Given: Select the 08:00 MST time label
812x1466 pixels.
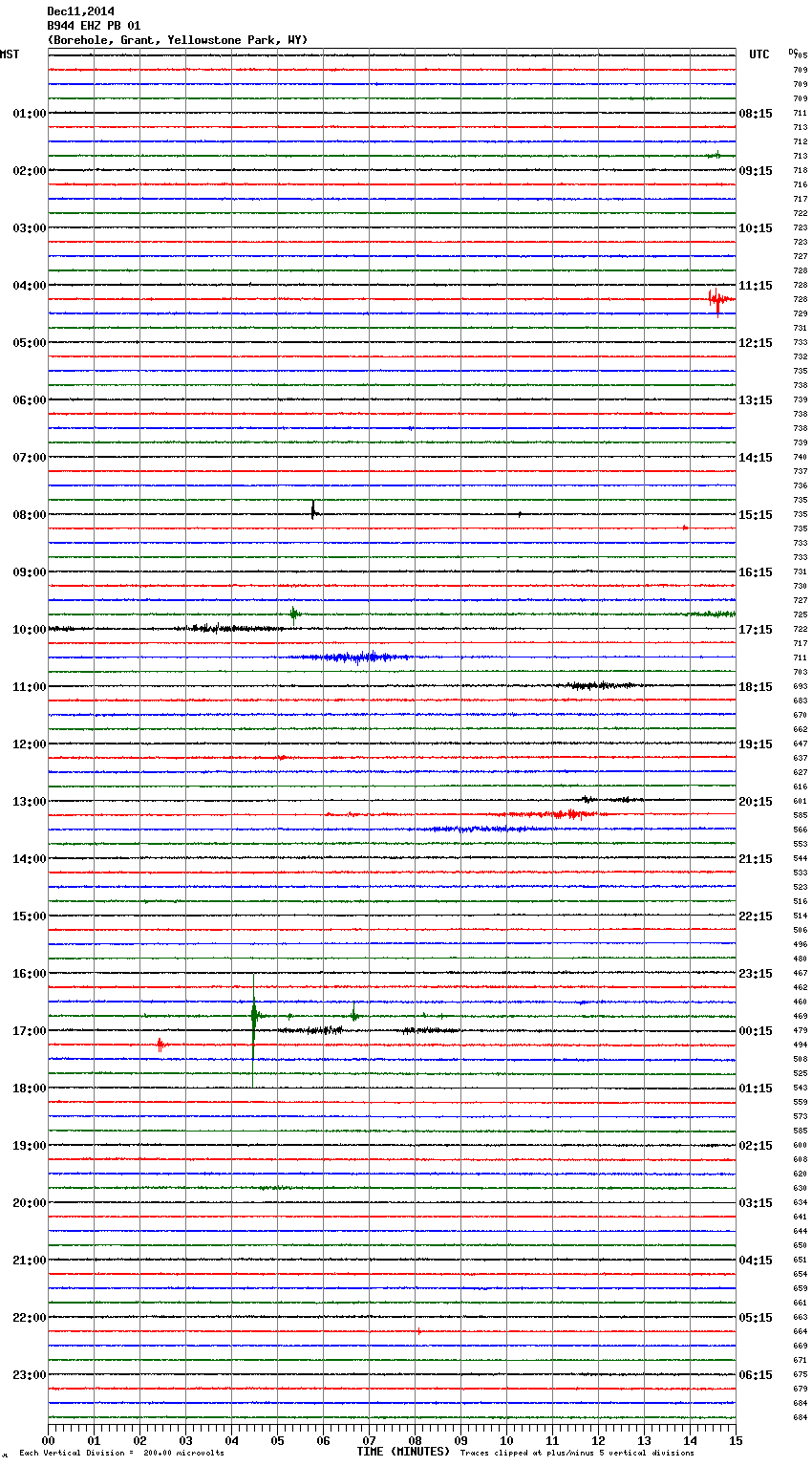Looking at the screenshot, I should click(x=29, y=515).
